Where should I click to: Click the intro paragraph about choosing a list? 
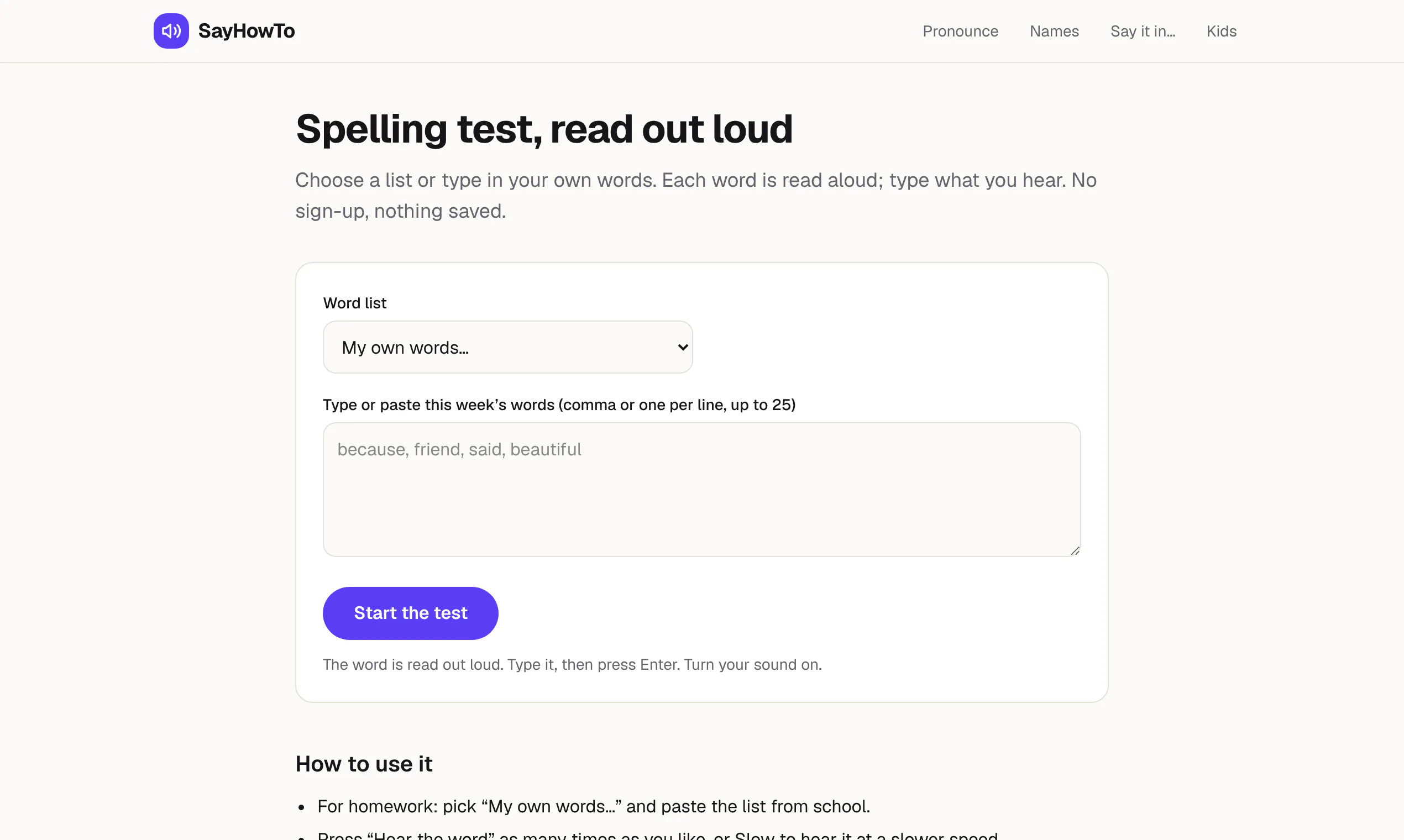pyautogui.click(x=696, y=195)
